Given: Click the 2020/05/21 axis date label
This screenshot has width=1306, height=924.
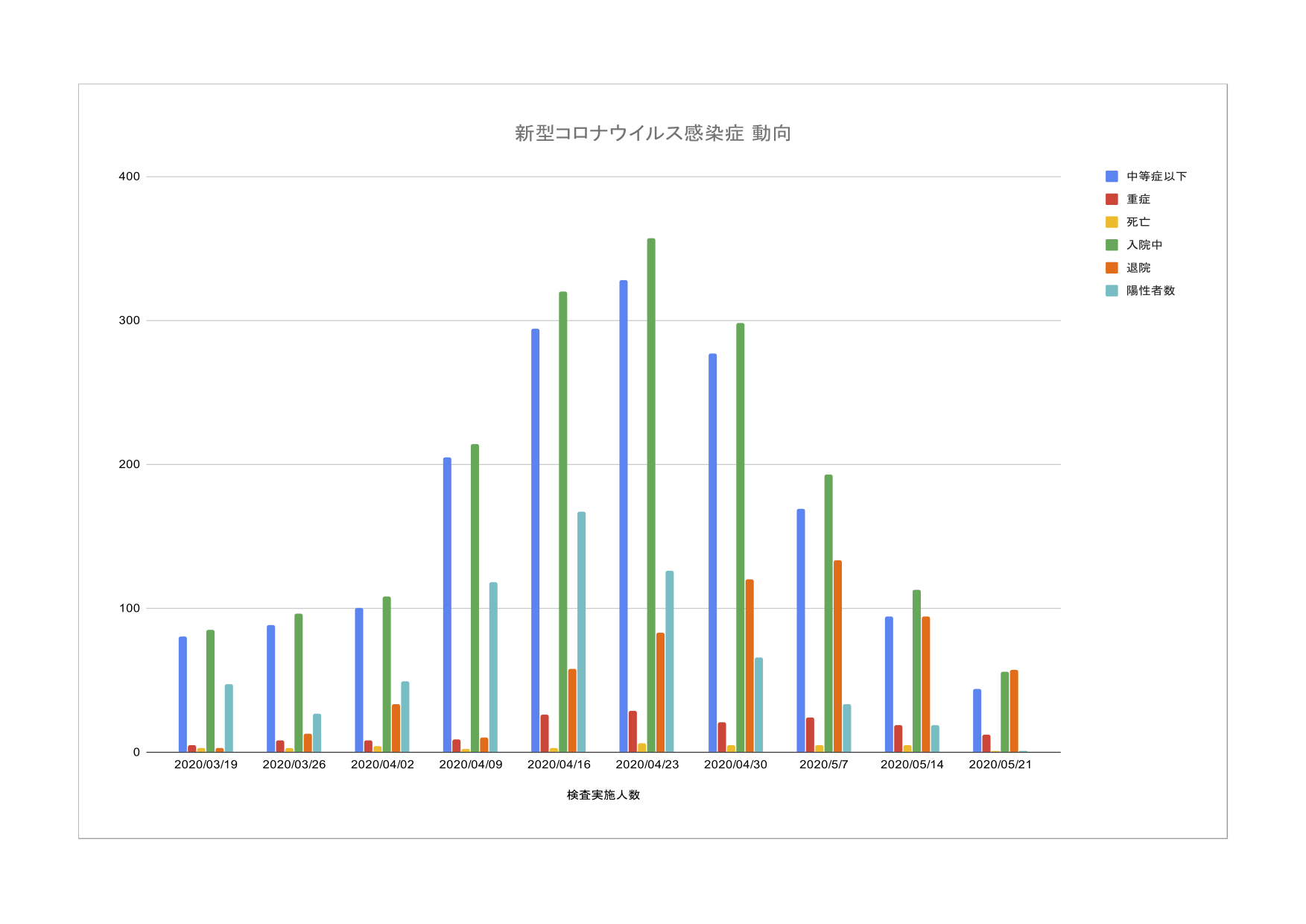Looking at the screenshot, I should click(1000, 765).
